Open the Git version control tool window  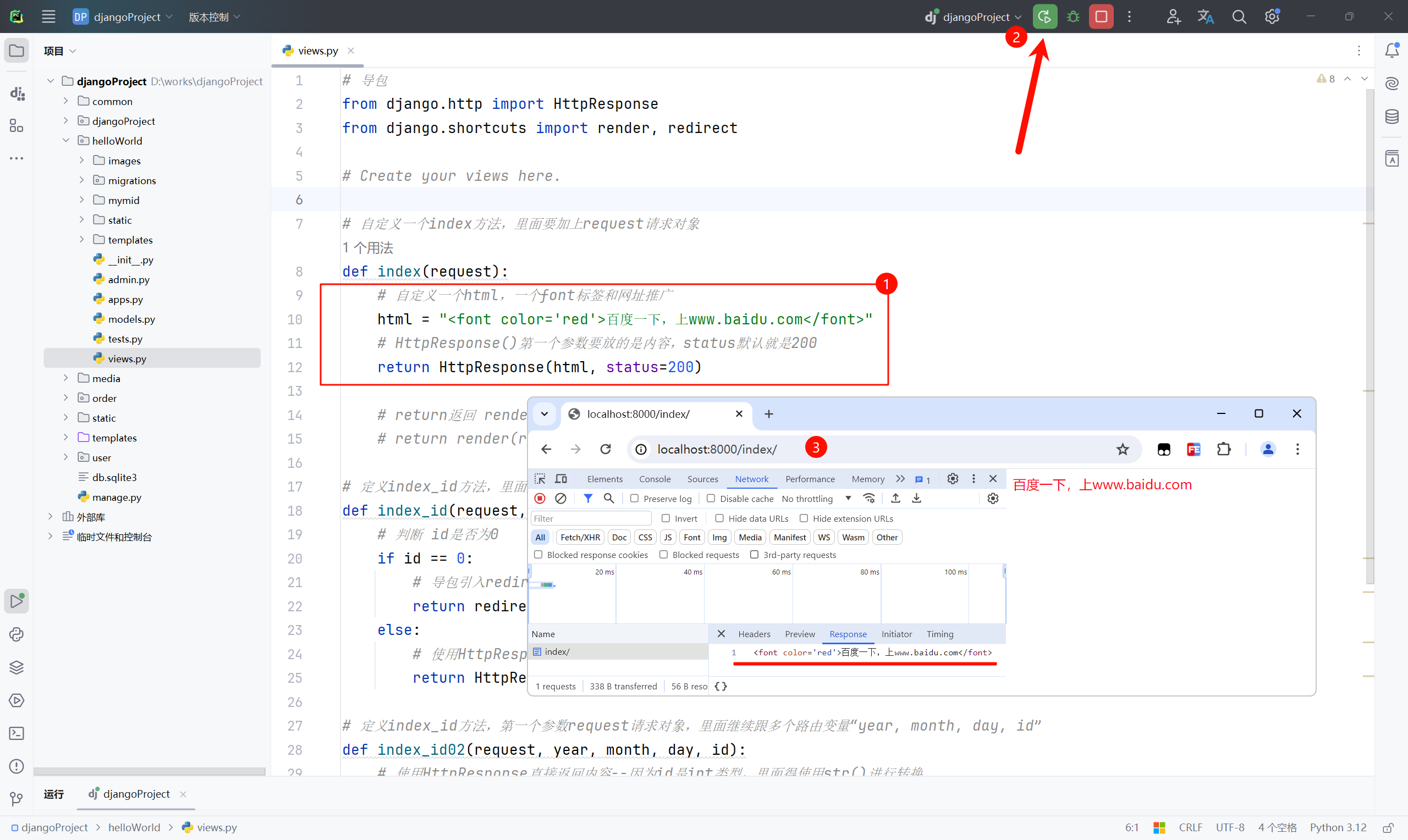coord(16,799)
